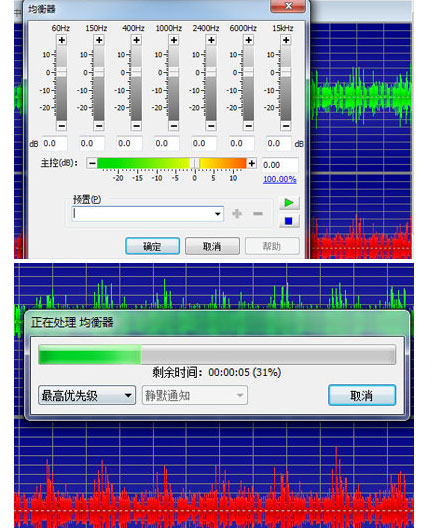Click 15kHz band slider handle
Screen dimensions: 433x528
(286, 72)
